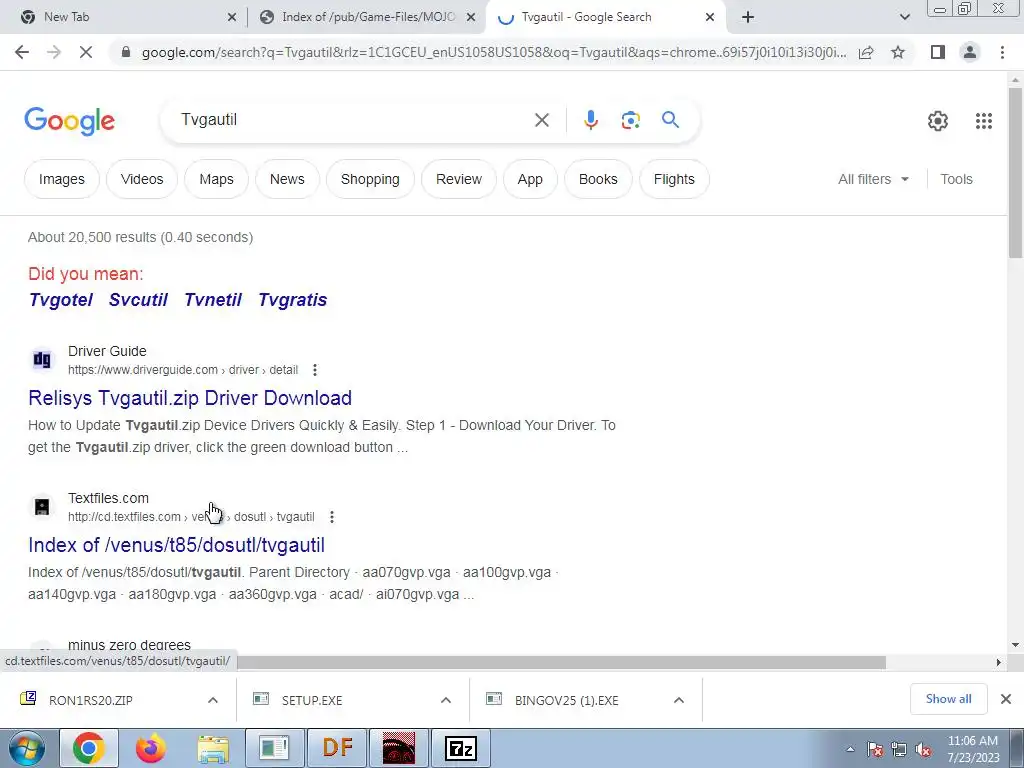
Task: Open Google apps grid
Action: 984,121
